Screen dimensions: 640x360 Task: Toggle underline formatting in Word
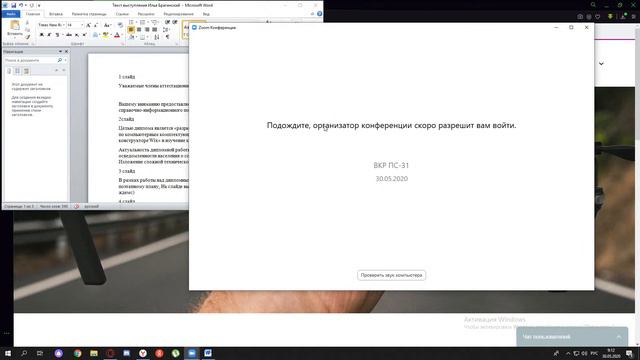(58, 35)
